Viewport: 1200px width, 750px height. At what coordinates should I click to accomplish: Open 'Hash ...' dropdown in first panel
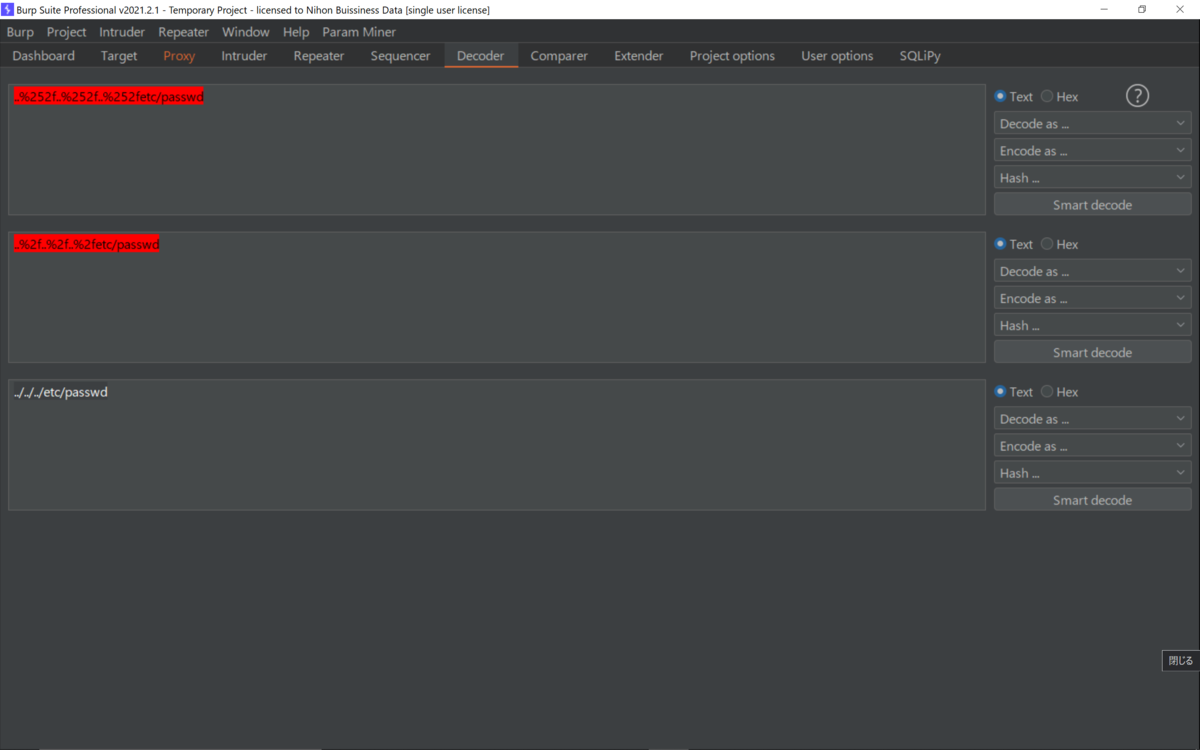(1092, 178)
